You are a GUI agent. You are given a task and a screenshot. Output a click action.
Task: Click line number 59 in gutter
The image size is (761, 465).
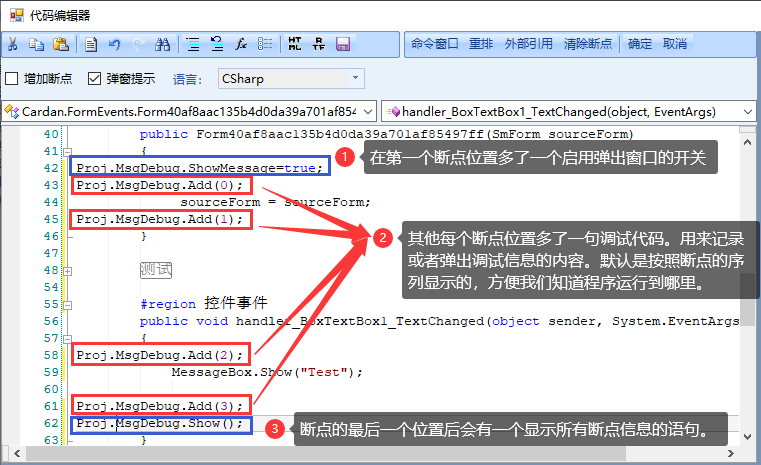point(51,372)
